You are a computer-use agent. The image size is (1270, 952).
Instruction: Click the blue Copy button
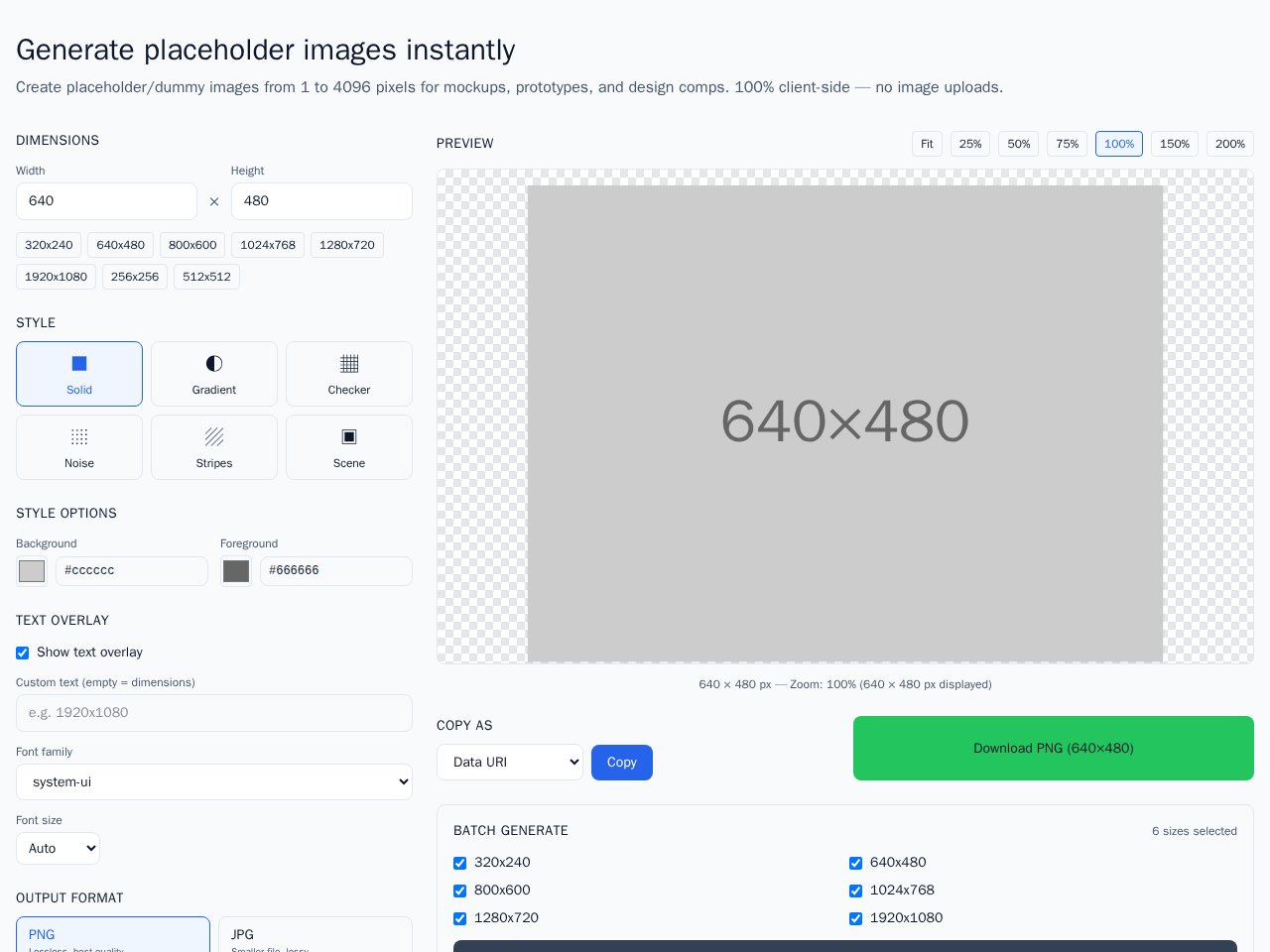click(x=622, y=763)
